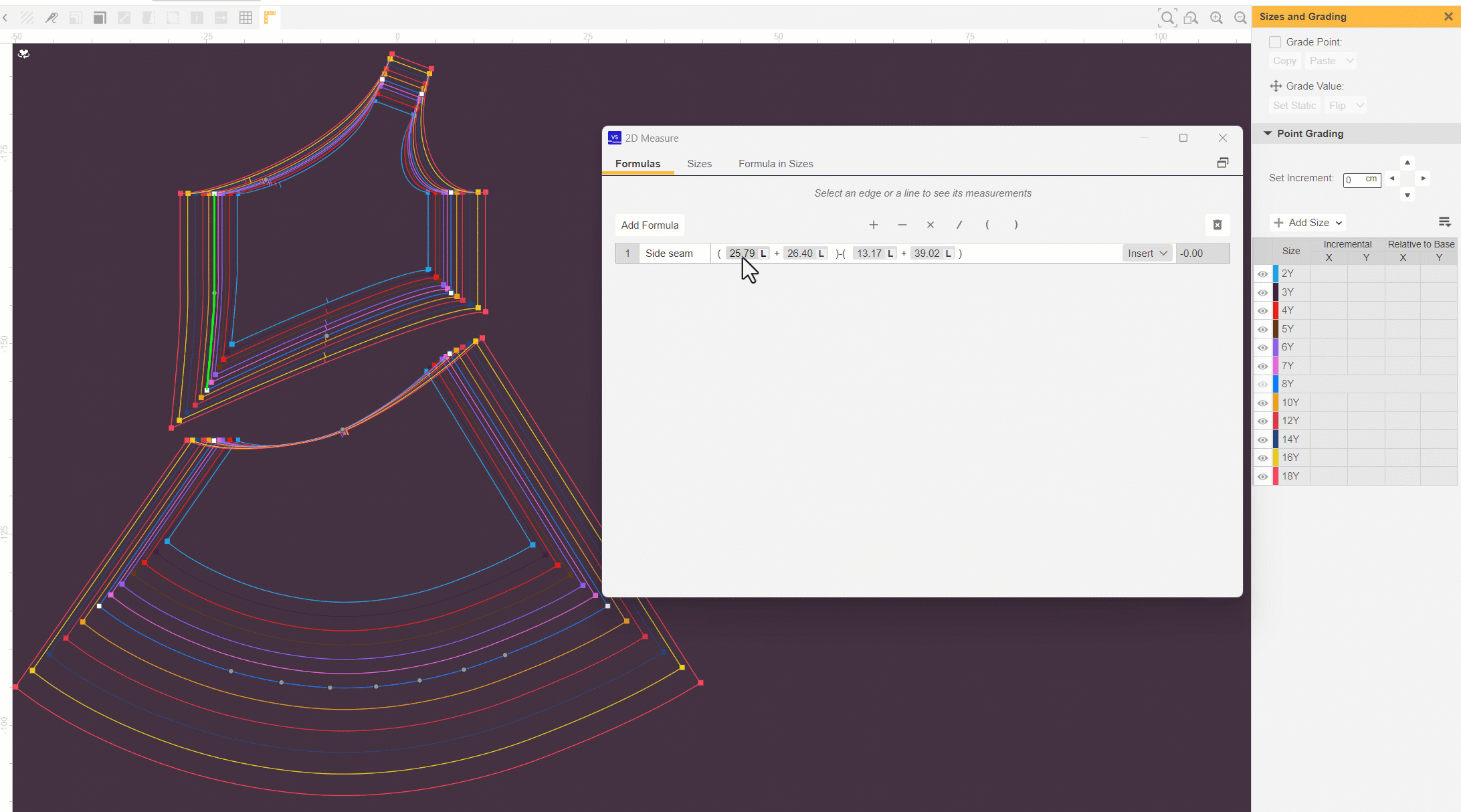Select the 25.79 L value in formula
Viewport: 1461px width, 812px height.
pos(748,253)
